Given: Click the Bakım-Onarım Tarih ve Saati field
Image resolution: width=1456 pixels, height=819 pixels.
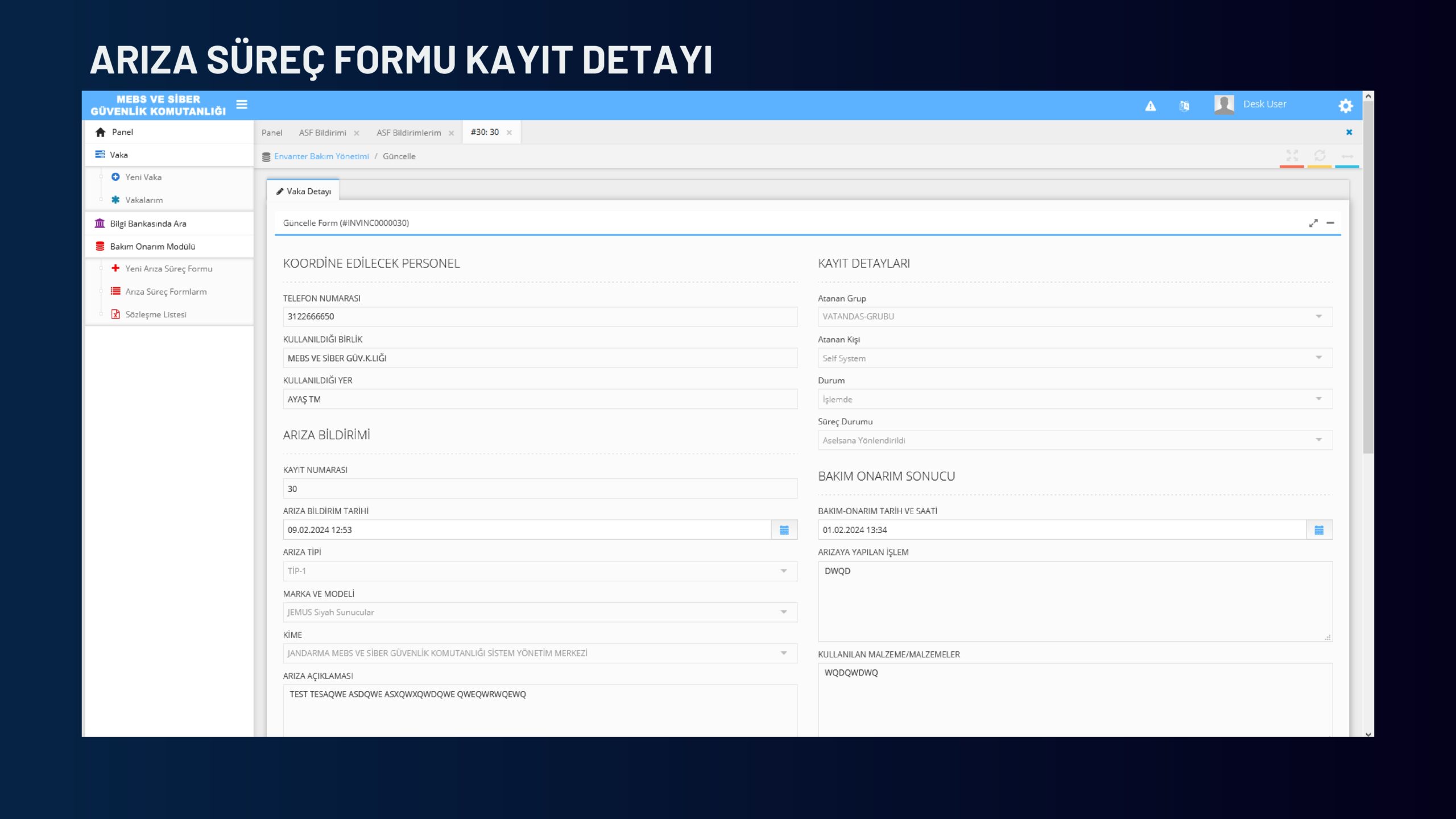Looking at the screenshot, I should (x=1062, y=530).
